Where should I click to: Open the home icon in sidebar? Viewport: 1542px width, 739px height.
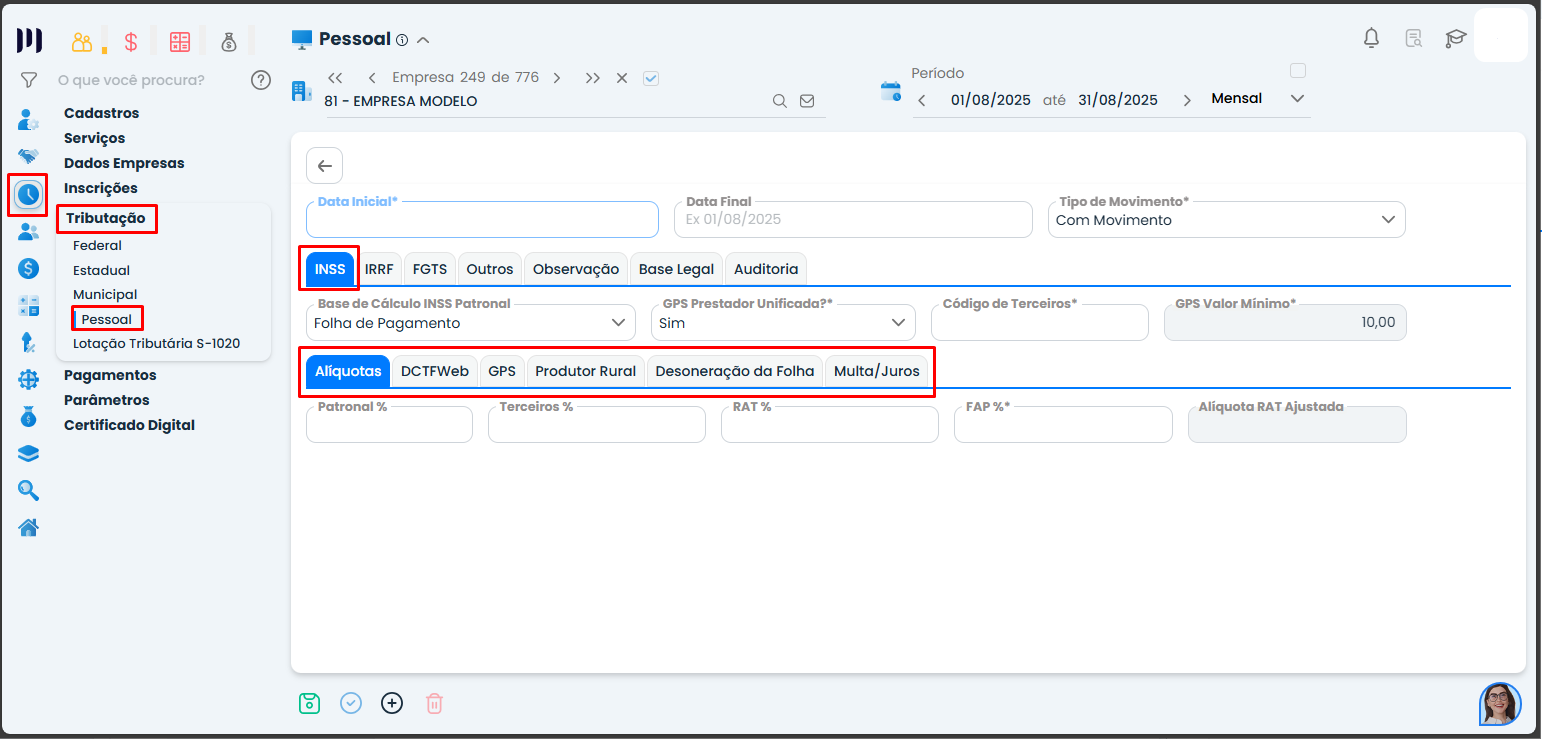29,527
